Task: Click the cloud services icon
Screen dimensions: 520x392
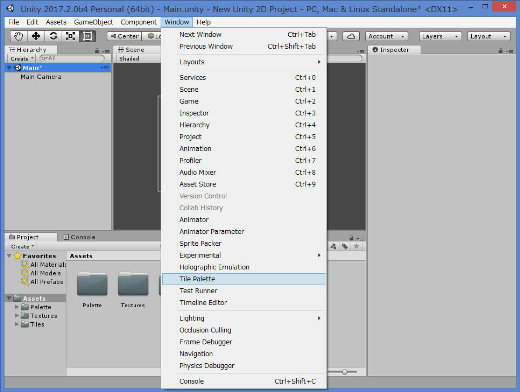Action: pos(351,36)
